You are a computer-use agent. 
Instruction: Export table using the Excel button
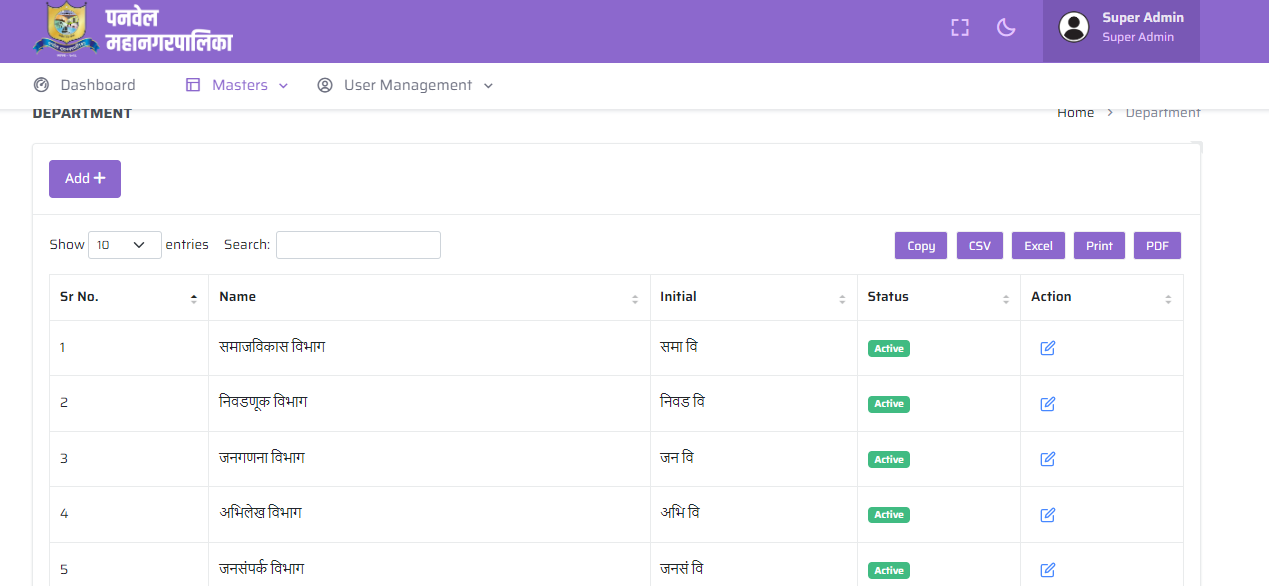pos(1038,246)
